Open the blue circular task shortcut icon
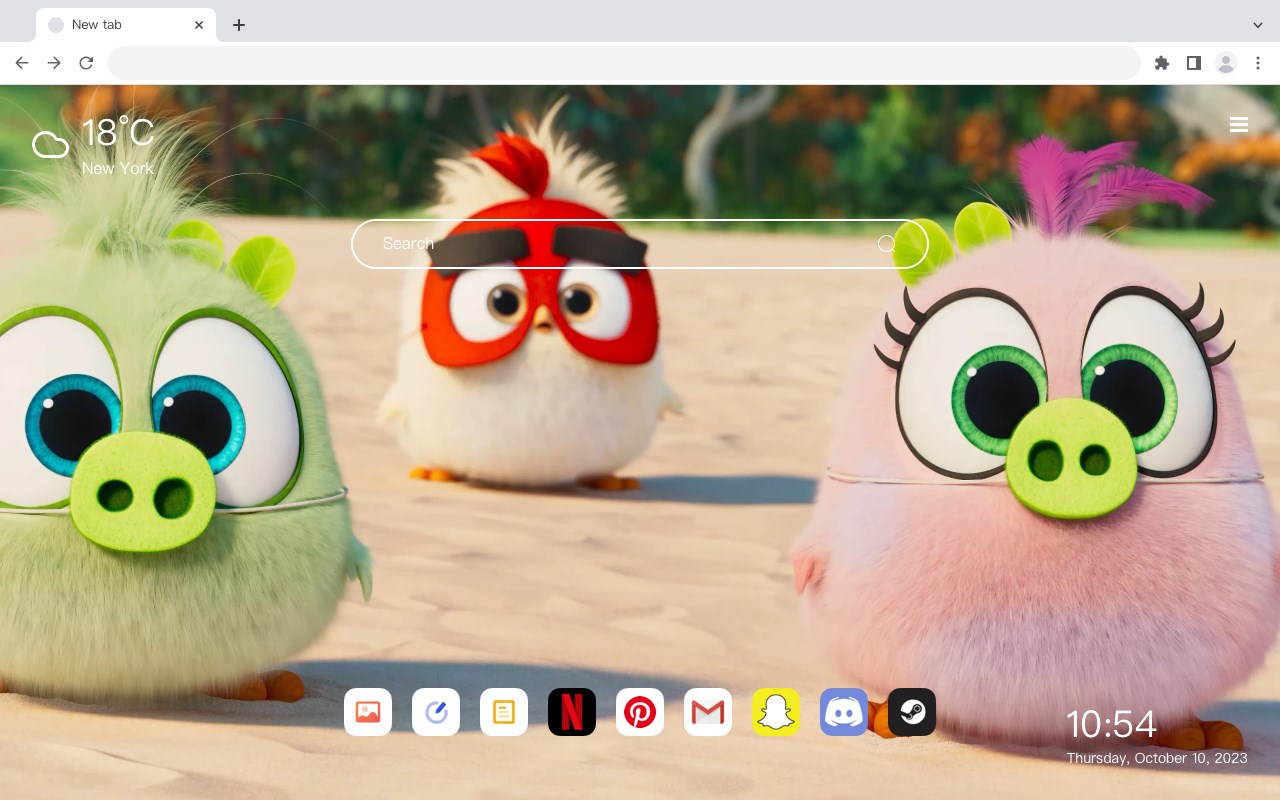The width and height of the screenshot is (1280, 800). click(436, 712)
